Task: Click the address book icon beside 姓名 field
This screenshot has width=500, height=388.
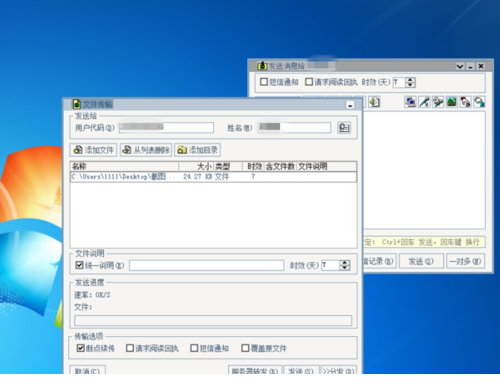Action: coord(344,128)
